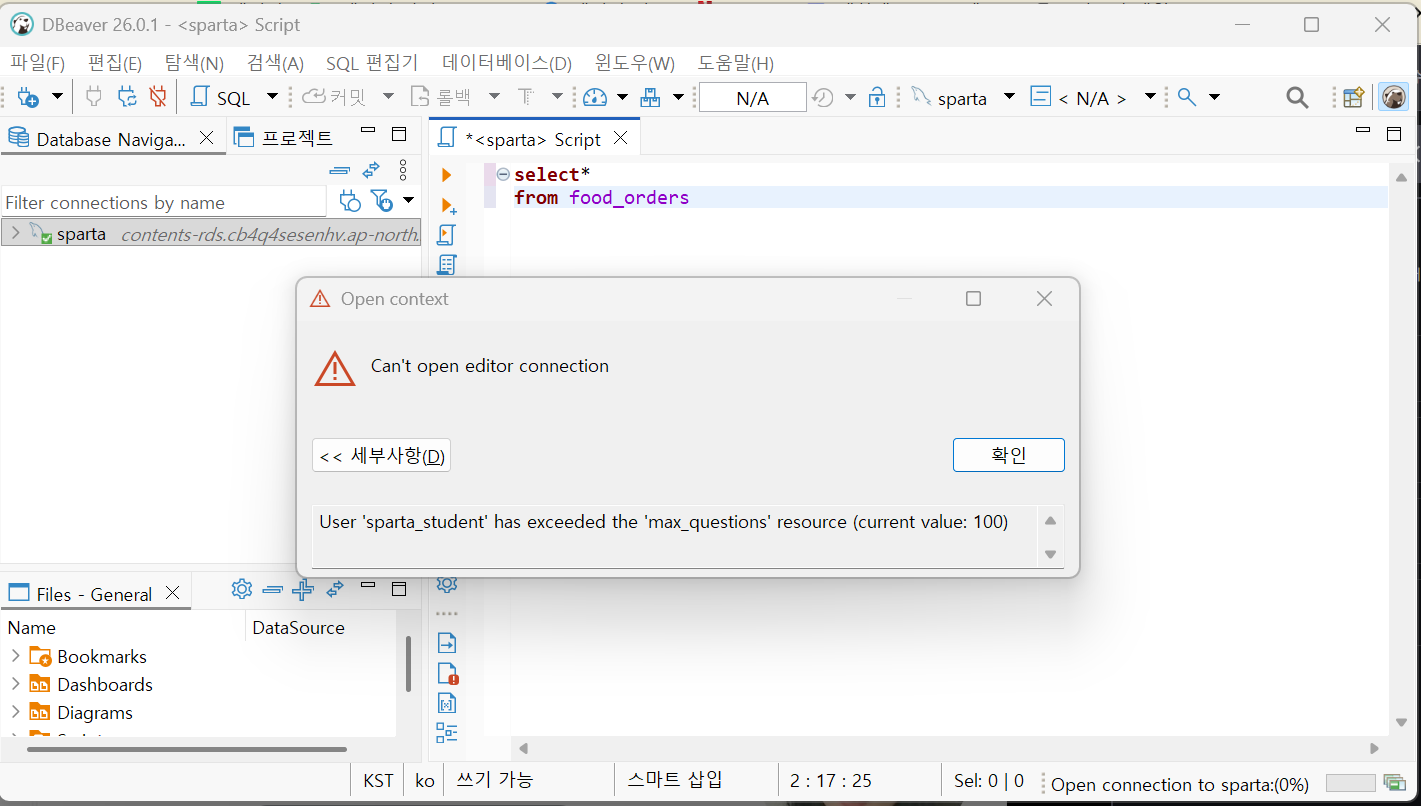Image resolution: width=1421 pixels, height=806 pixels.
Task: Click the Files panel plus Create icon
Action: [302, 589]
